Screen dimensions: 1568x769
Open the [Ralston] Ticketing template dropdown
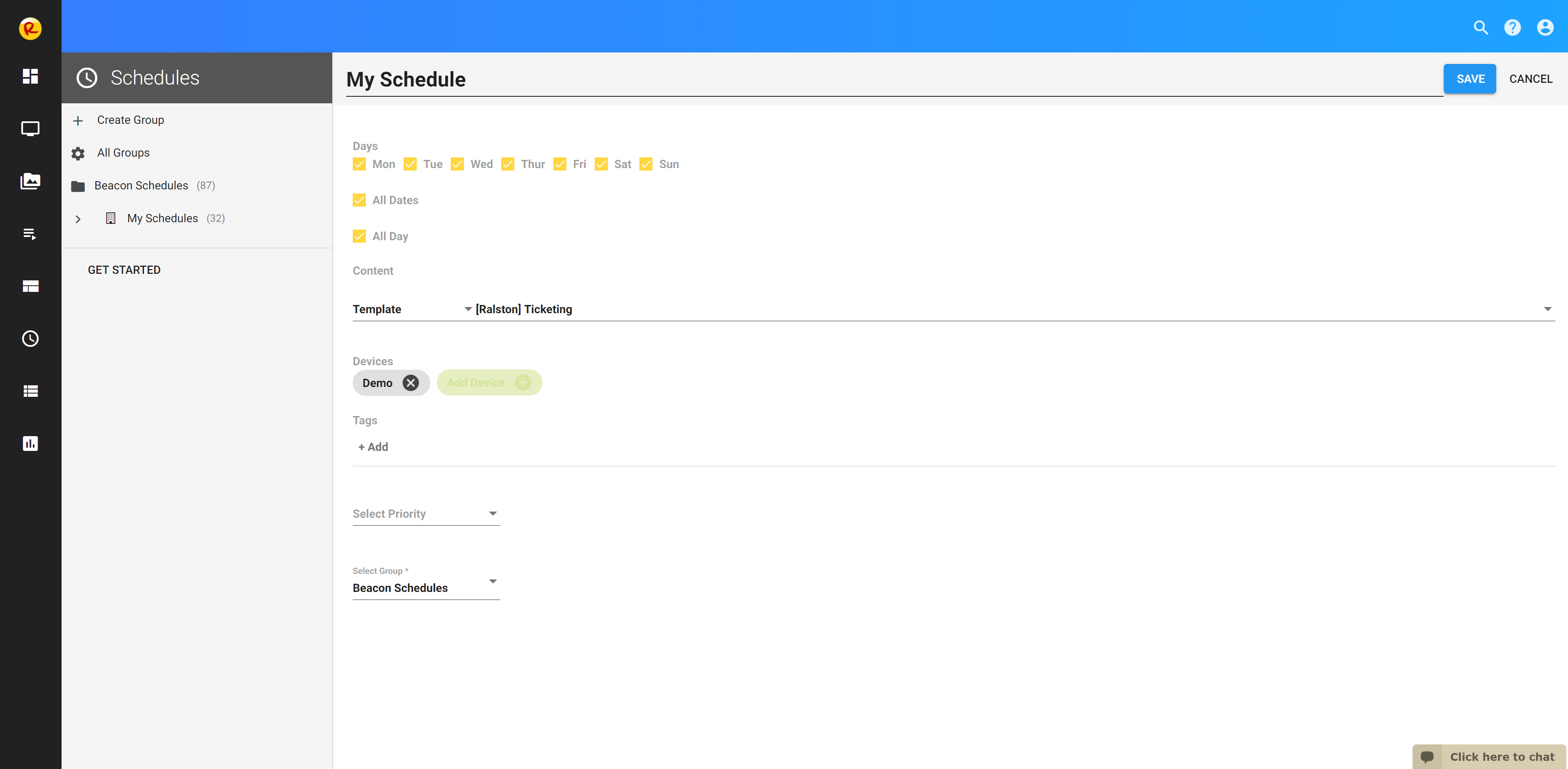[x=1015, y=309]
